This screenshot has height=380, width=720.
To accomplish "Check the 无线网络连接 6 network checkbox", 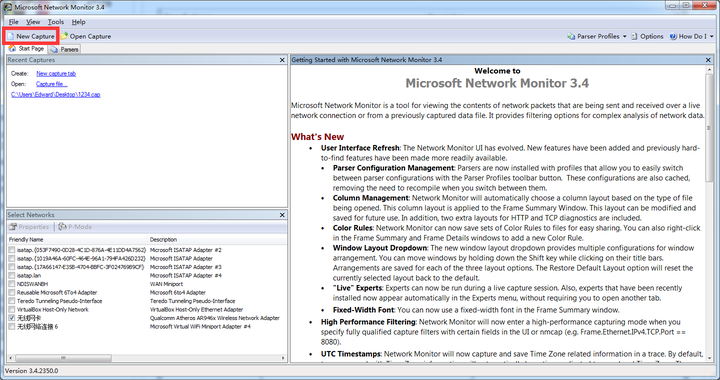I will (x=11, y=327).
